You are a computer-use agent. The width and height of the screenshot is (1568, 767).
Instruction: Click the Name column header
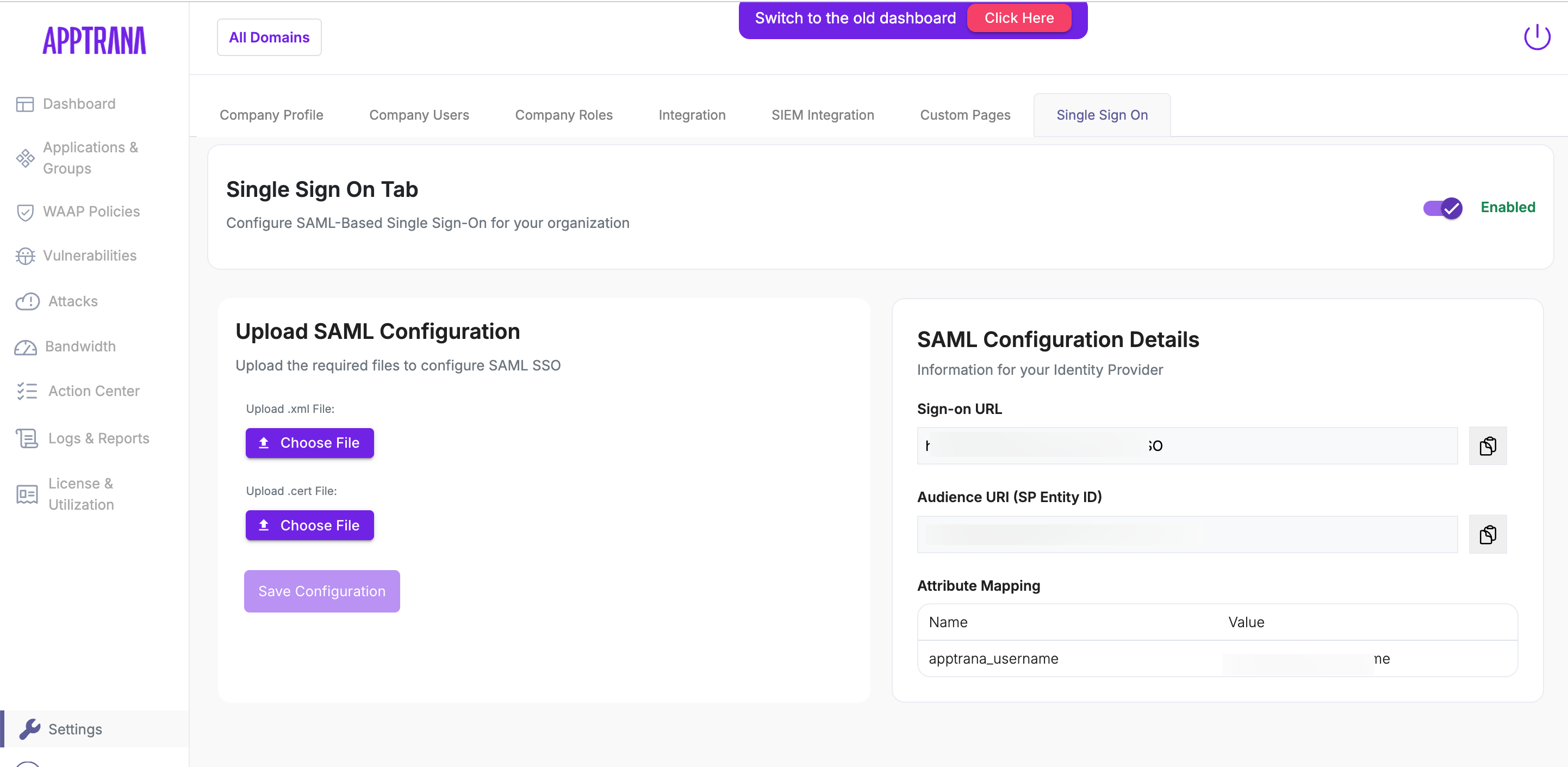948,622
